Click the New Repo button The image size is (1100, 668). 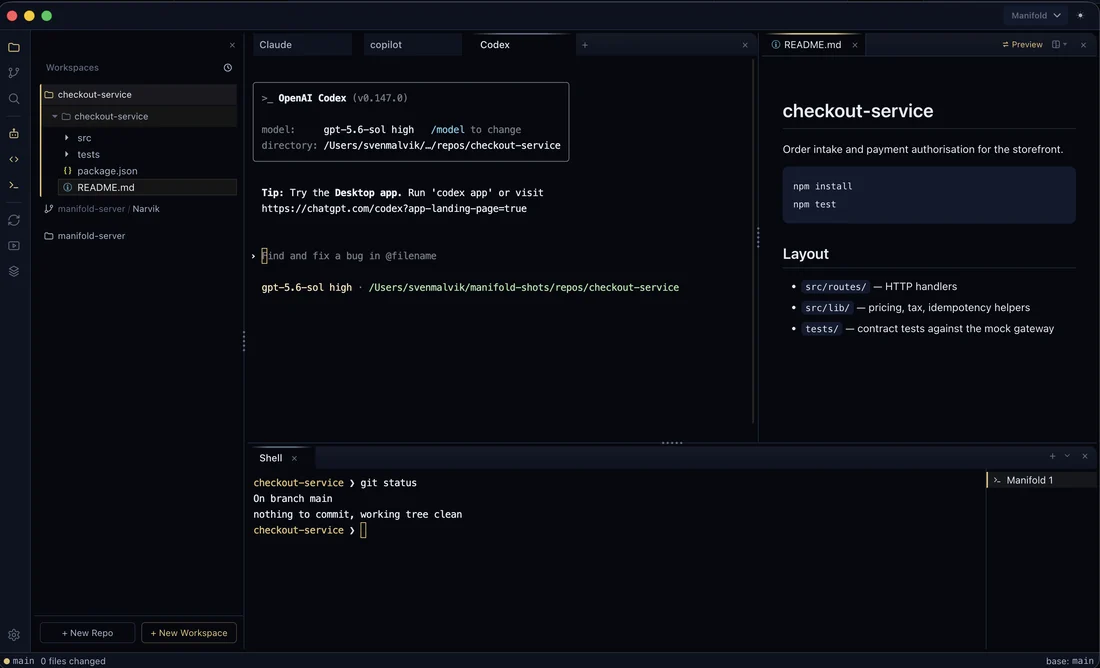[x=88, y=633]
